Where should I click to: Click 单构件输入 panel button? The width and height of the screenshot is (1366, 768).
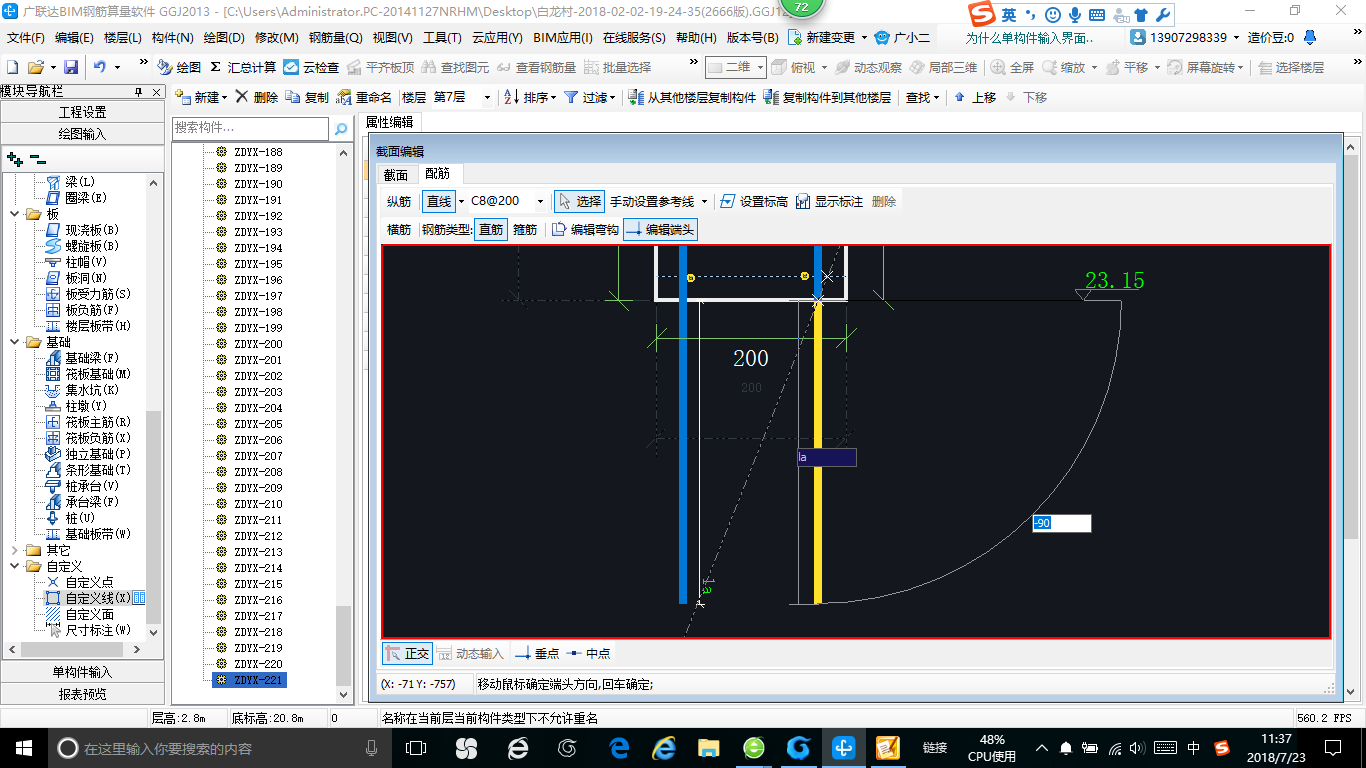tap(82, 672)
